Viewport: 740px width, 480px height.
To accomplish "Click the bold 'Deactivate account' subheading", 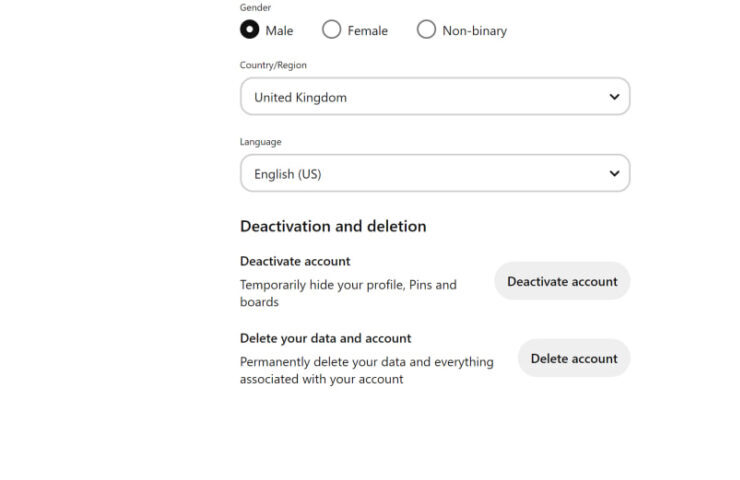I will click(295, 261).
